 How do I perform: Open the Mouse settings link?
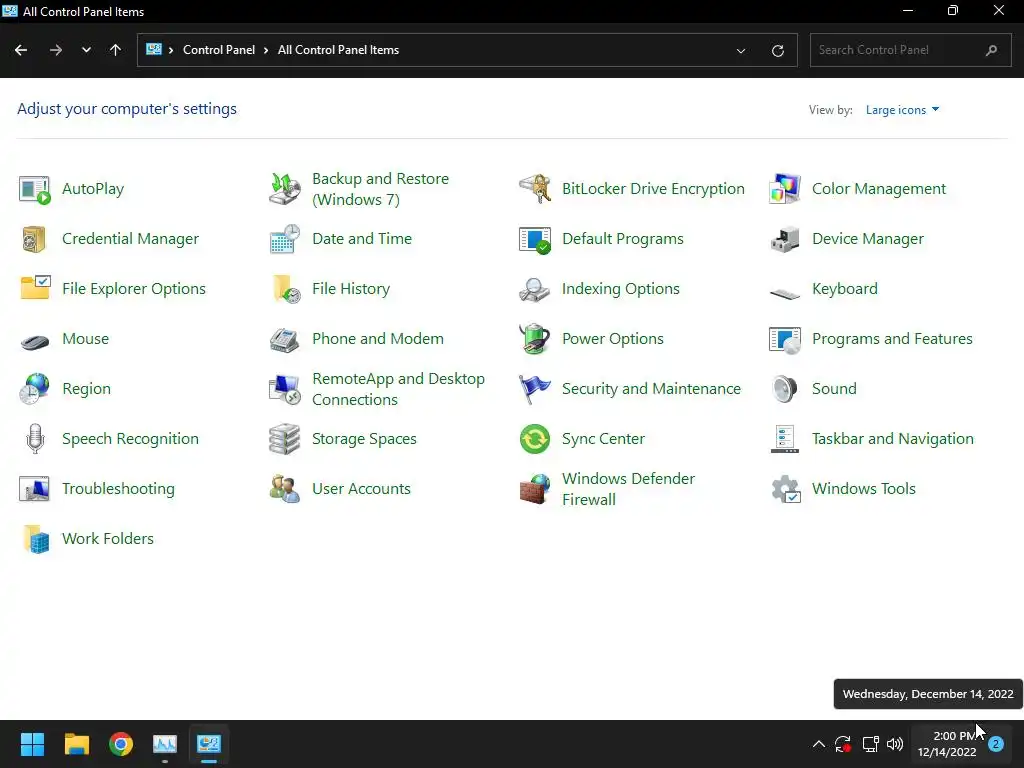click(x=86, y=339)
